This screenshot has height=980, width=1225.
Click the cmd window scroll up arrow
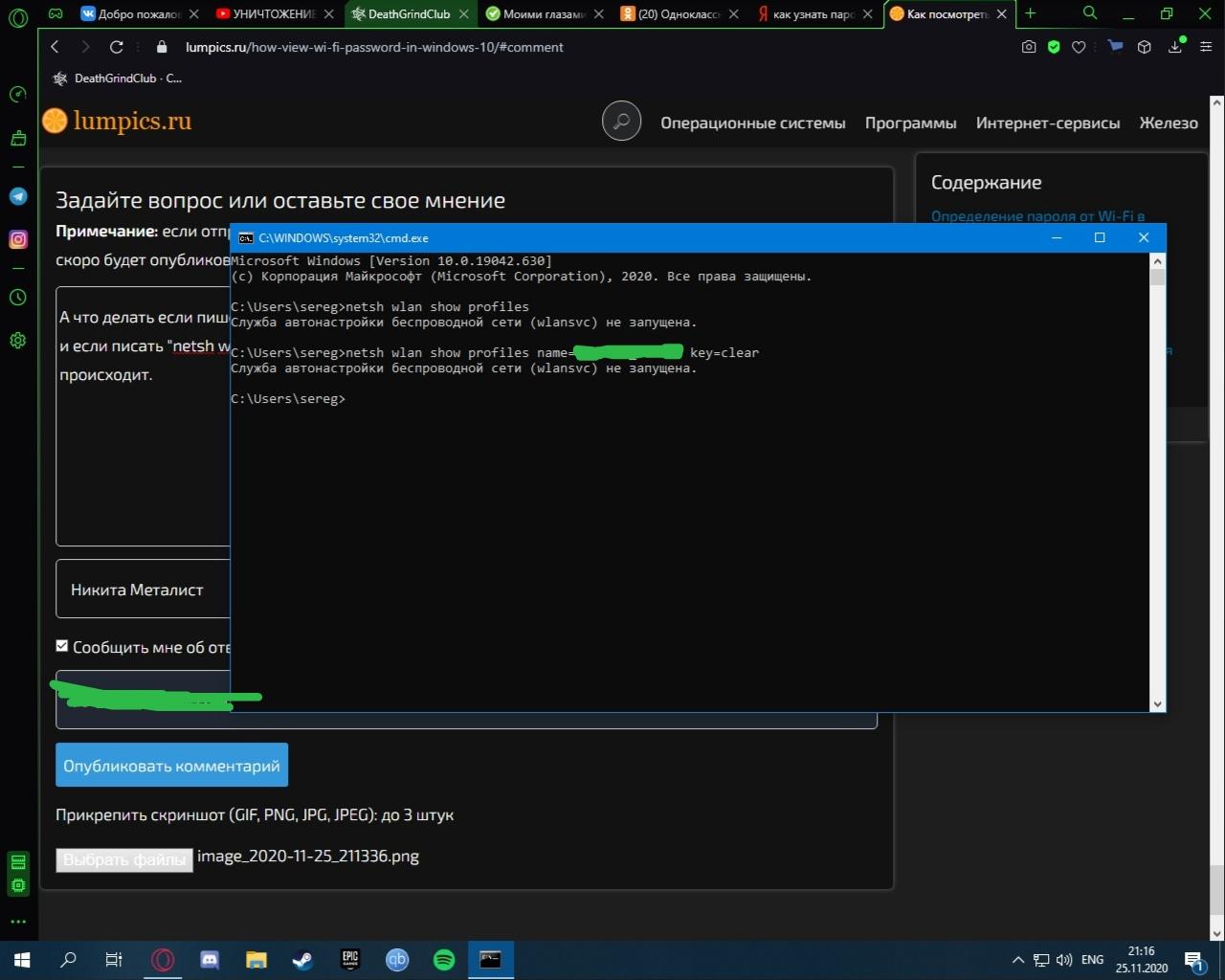click(x=1157, y=260)
